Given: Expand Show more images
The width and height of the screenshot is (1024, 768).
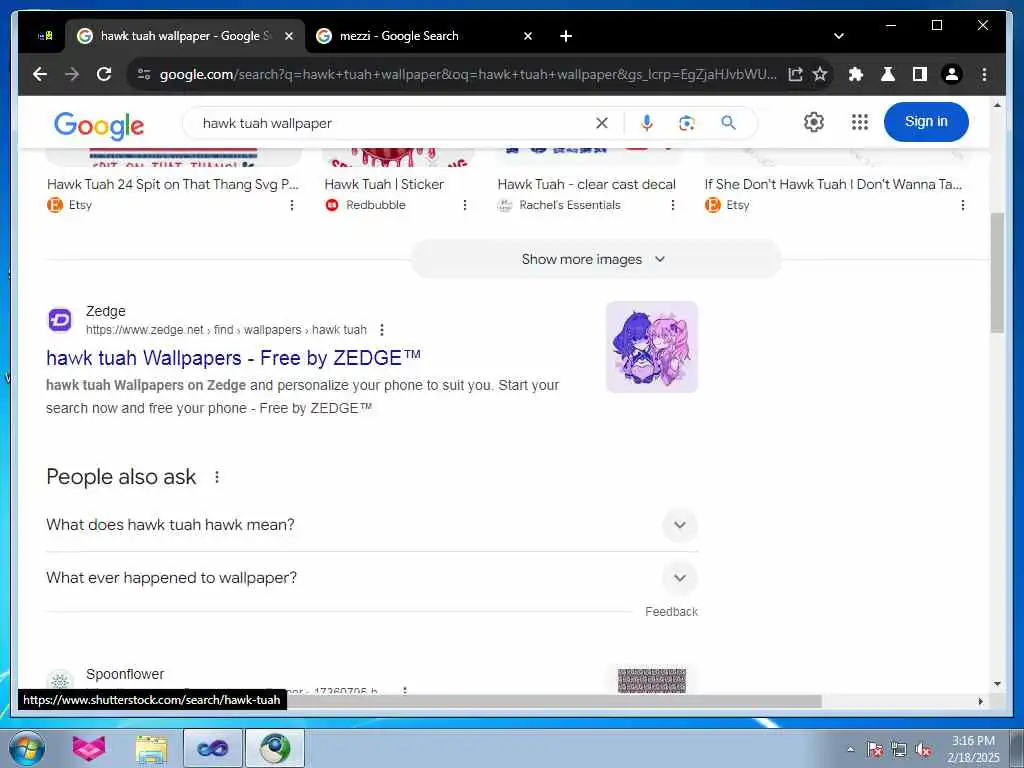Looking at the screenshot, I should [x=595, y=259].
